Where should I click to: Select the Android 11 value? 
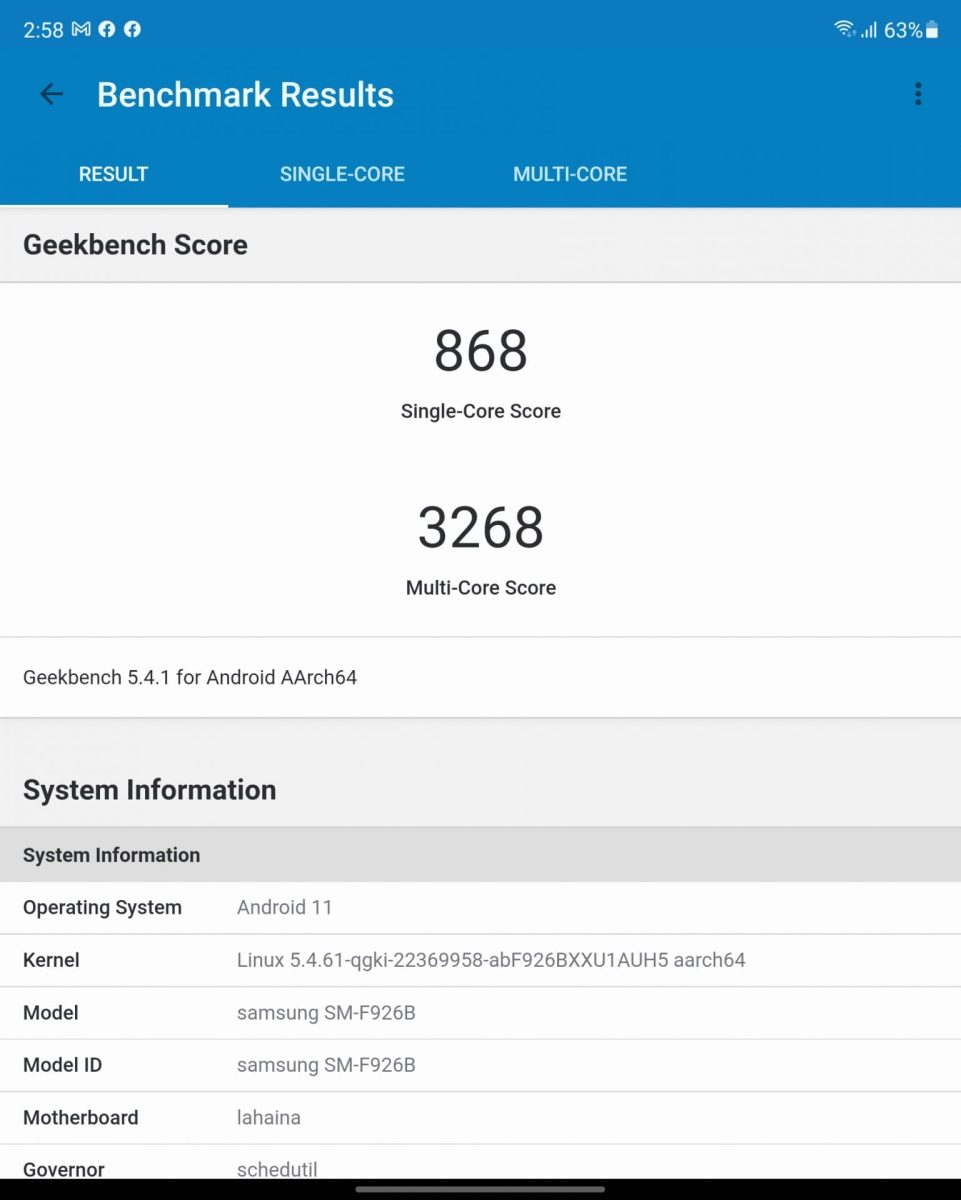285,908
